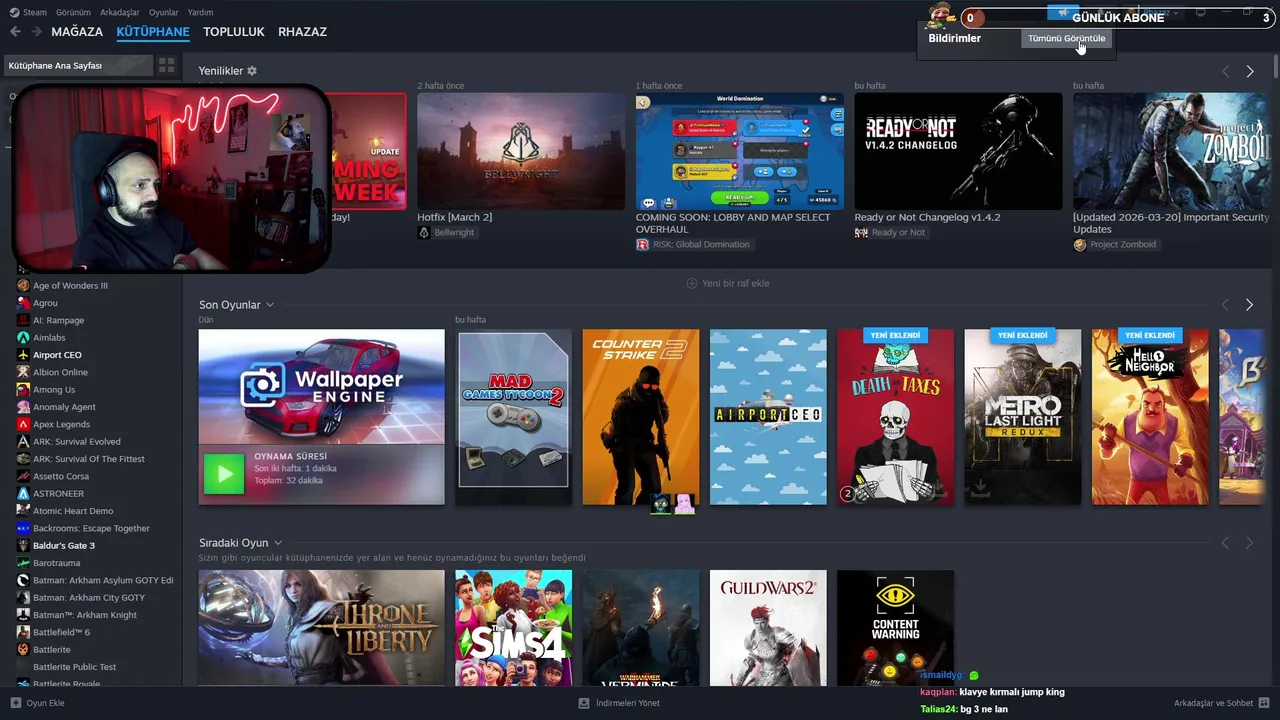The height and width of the screenshot is (720, 1280).
Task: Click the Oyun Ekle plus icon
Action: point(15,703)
